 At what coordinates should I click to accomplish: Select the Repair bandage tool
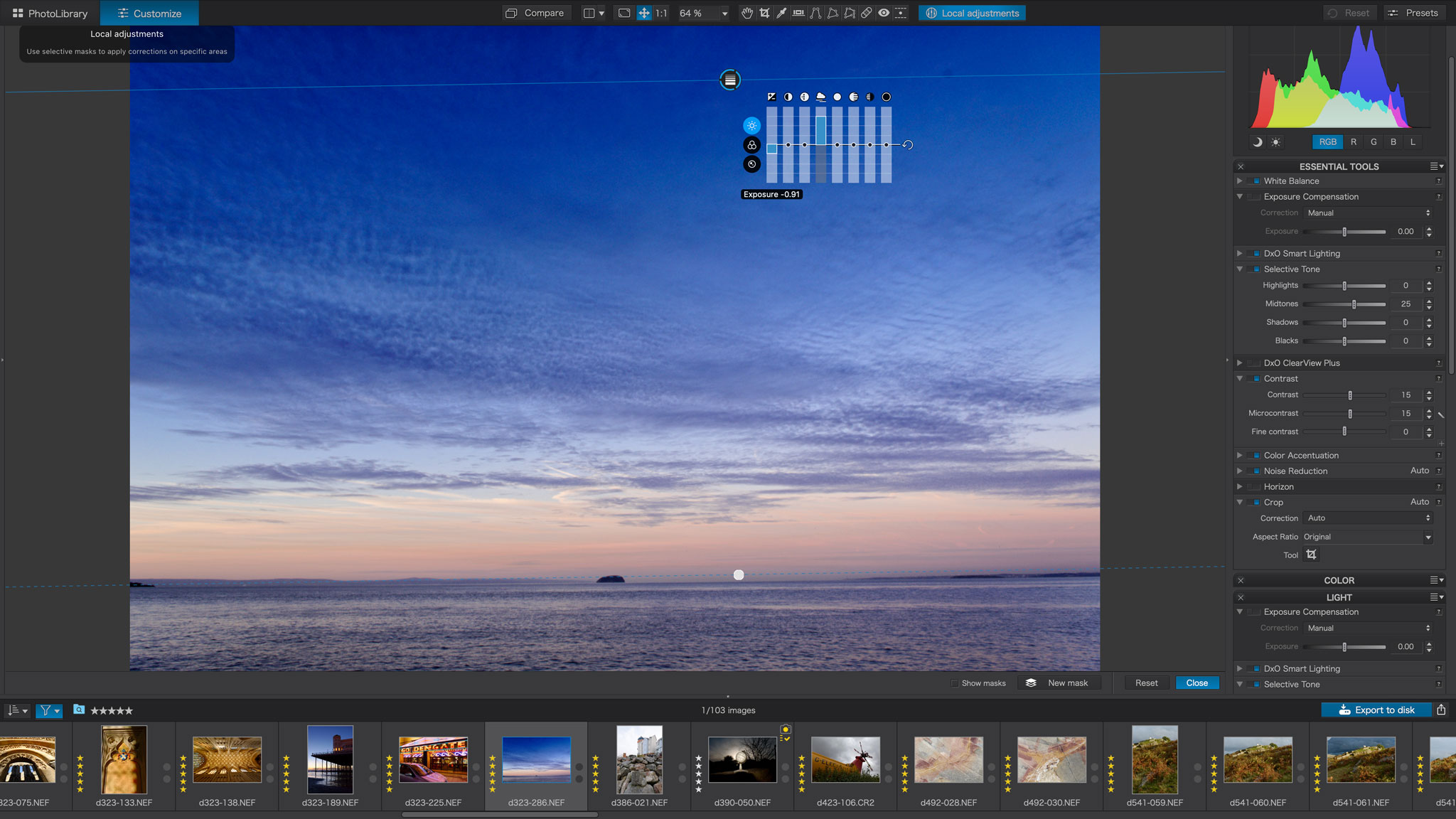[867, 13]
